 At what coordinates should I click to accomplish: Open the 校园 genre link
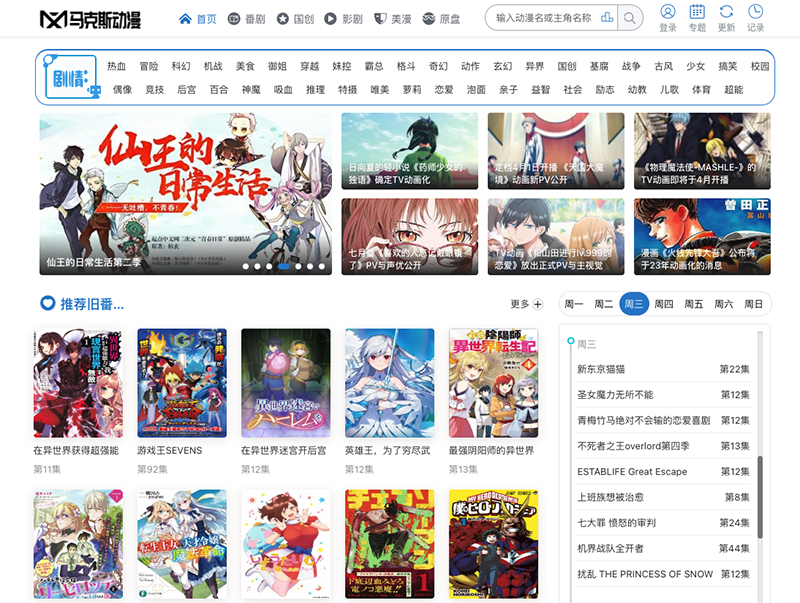[760, 66]
